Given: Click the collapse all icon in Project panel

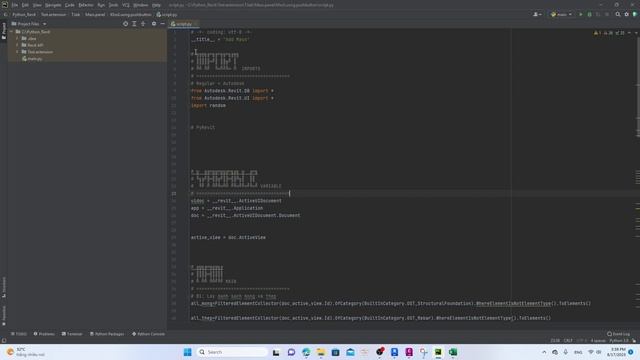Looking at the screenshot, I should point(143,24).
